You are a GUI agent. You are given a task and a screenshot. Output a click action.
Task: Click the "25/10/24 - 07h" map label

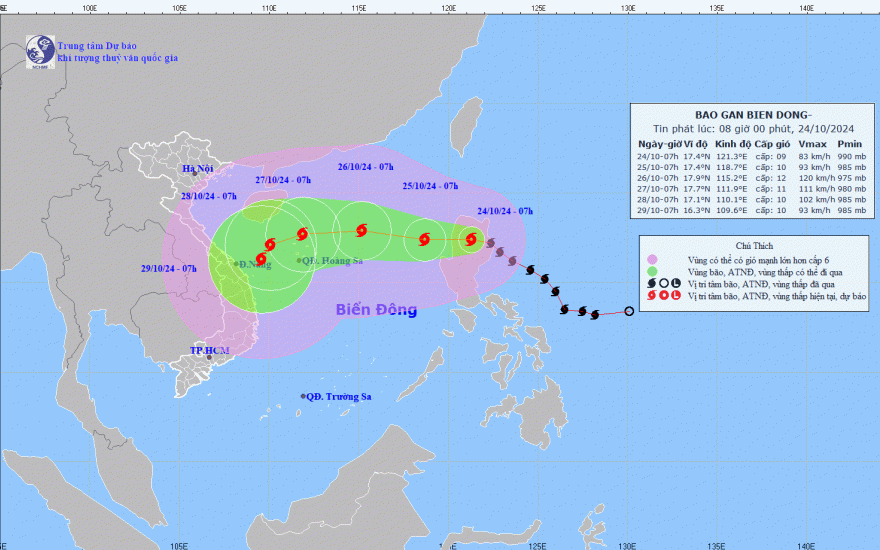pos(430,186)
